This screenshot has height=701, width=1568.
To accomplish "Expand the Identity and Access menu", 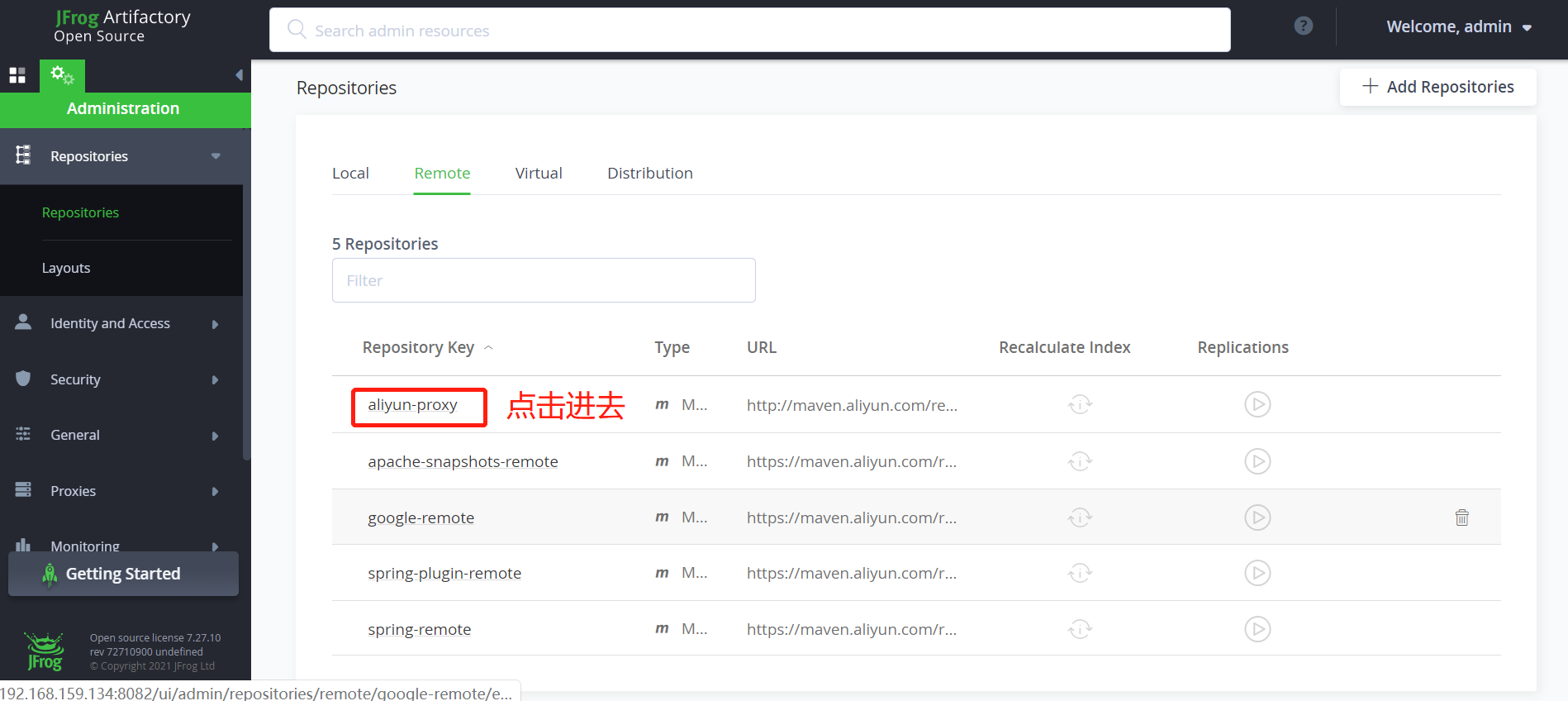I will pos(215,324).
